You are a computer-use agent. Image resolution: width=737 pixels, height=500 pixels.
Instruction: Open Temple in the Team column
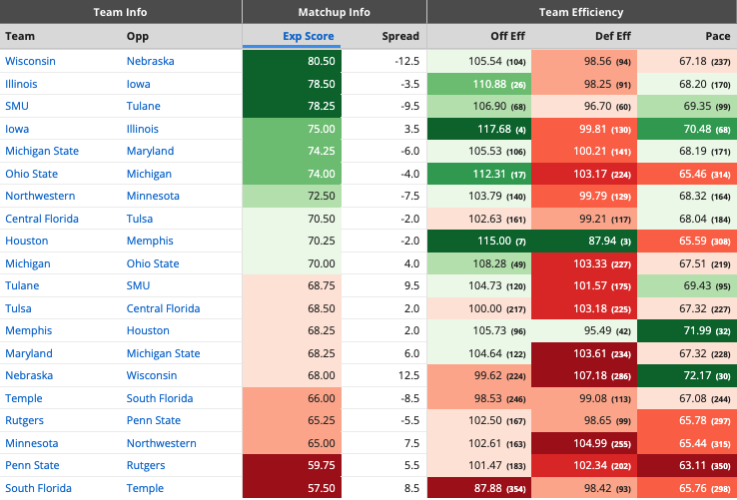(24, 398)
